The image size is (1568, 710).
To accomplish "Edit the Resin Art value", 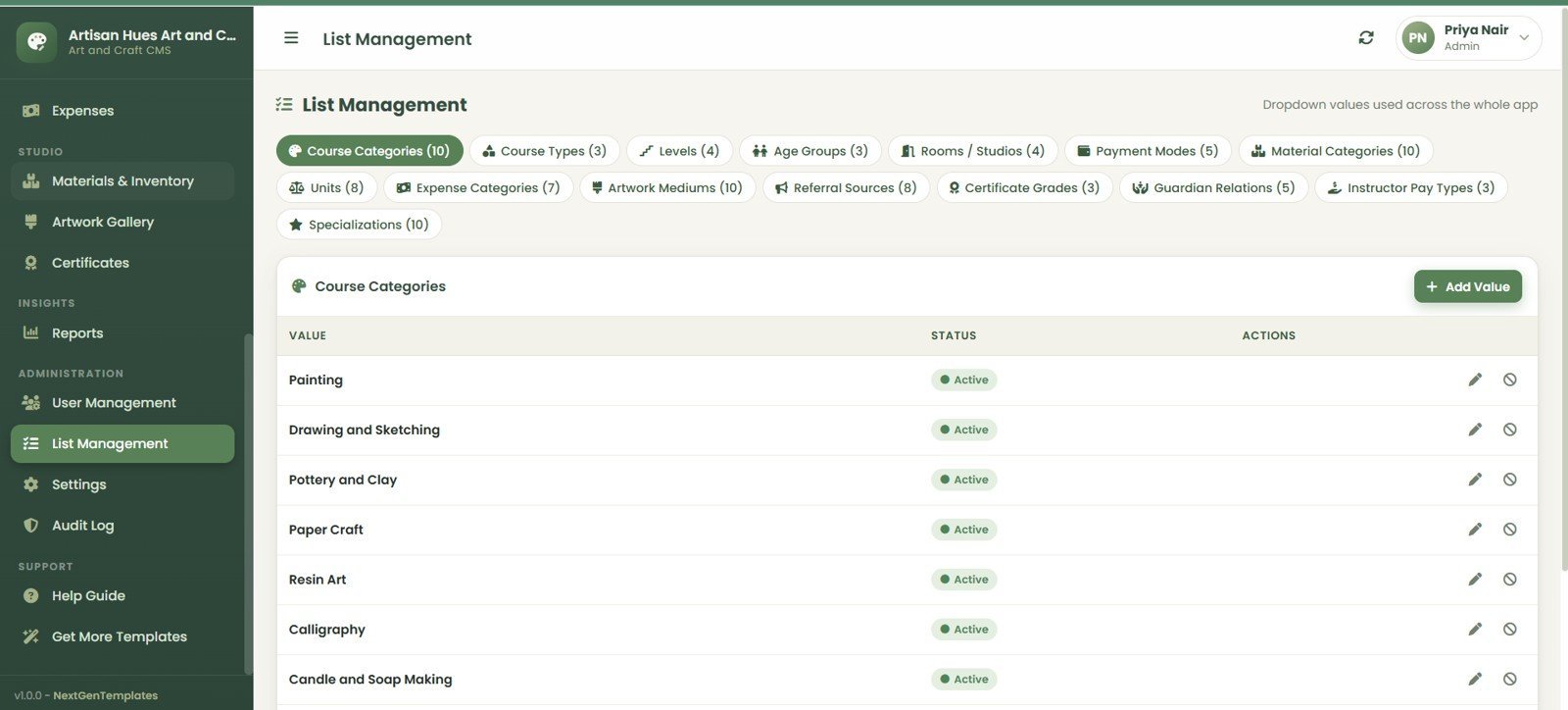I will coord(1475,580).
